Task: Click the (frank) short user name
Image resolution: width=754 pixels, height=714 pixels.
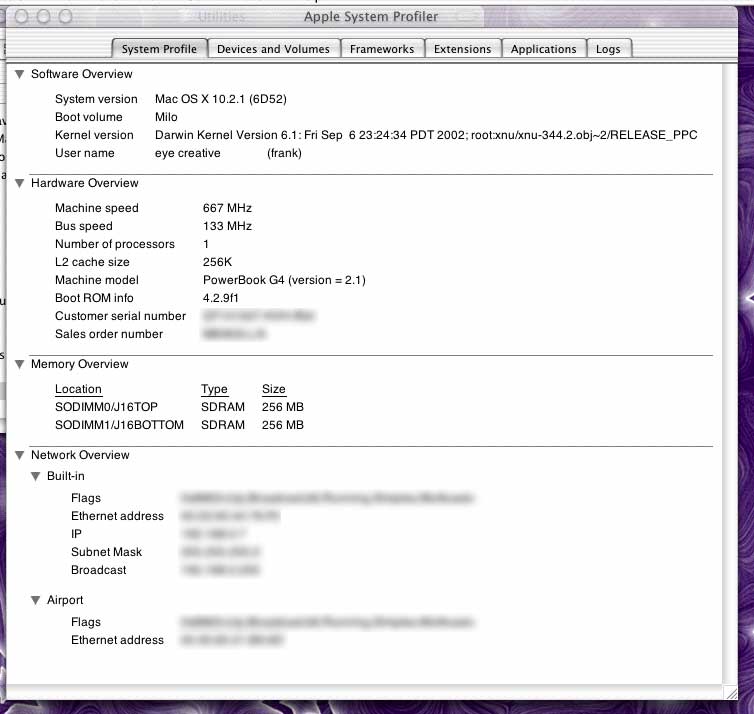Action: 284,153
